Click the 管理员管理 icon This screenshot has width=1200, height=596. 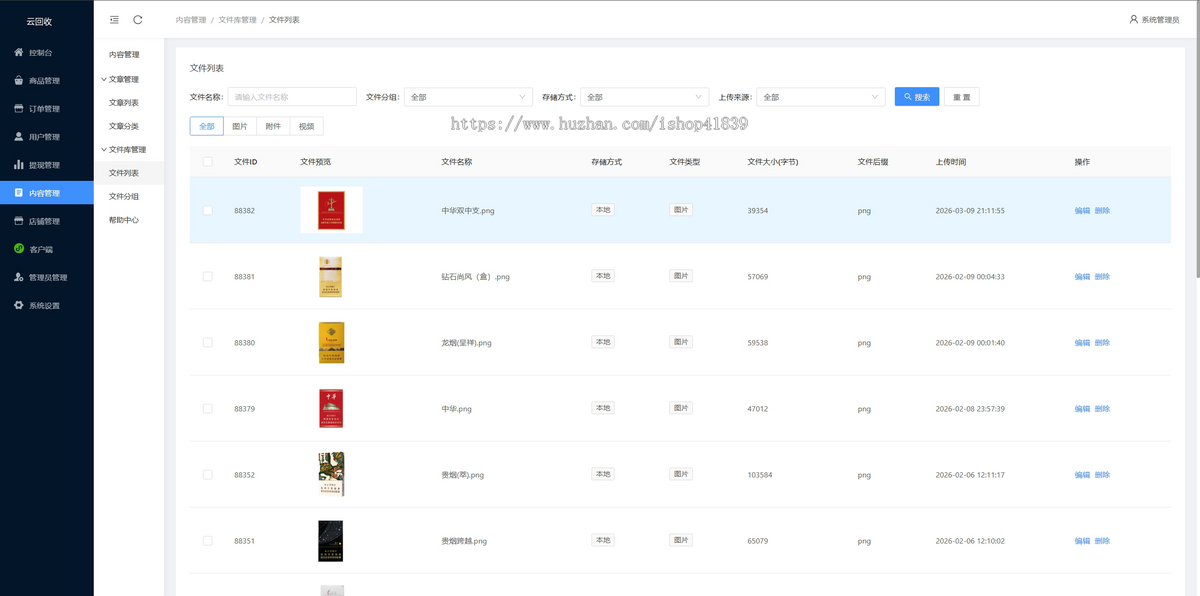(19, 277)
